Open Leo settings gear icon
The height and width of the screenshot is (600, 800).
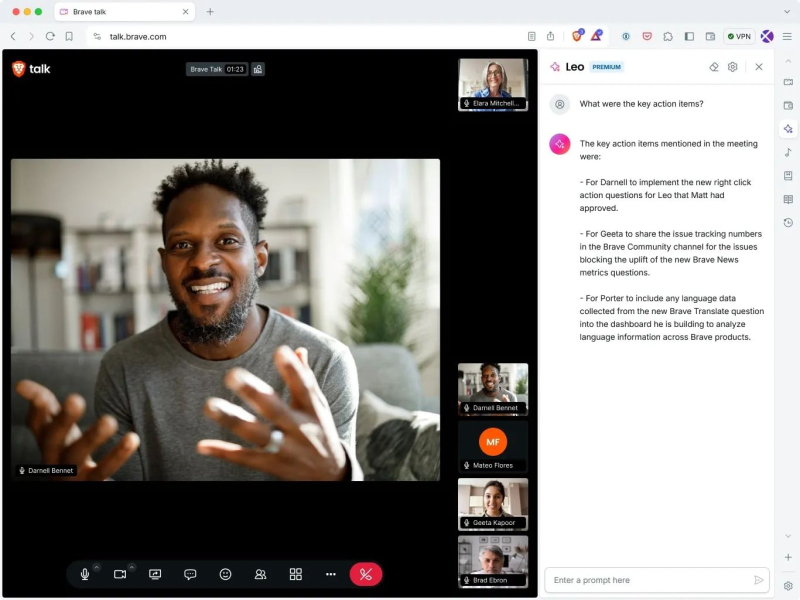pyautogui.click(x=733, y=67)
